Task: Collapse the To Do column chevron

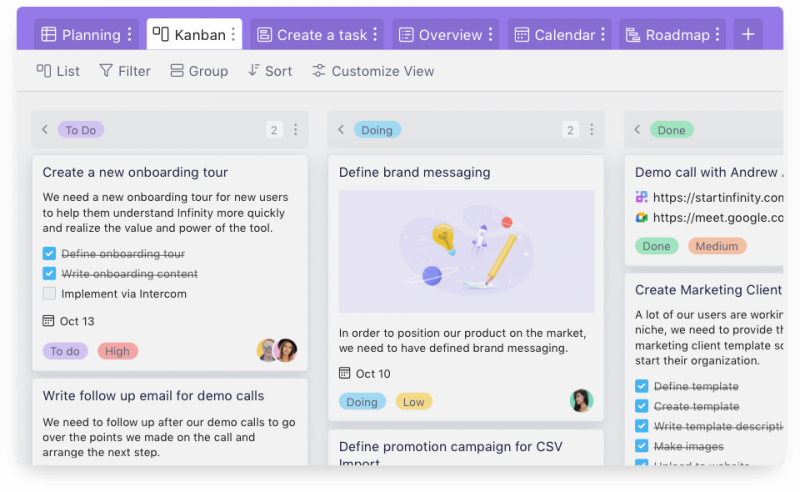Action: click(x=45, y=130)
